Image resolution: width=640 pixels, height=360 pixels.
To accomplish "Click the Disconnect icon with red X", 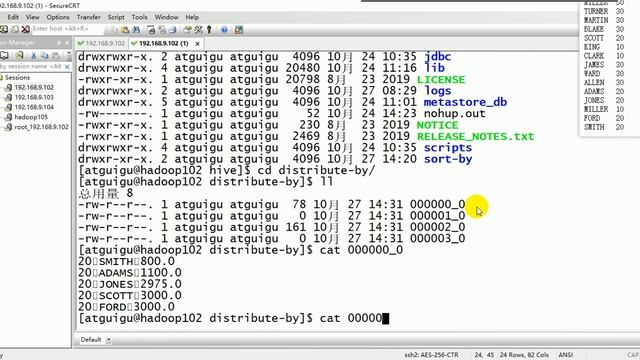I will click(26, 29).
